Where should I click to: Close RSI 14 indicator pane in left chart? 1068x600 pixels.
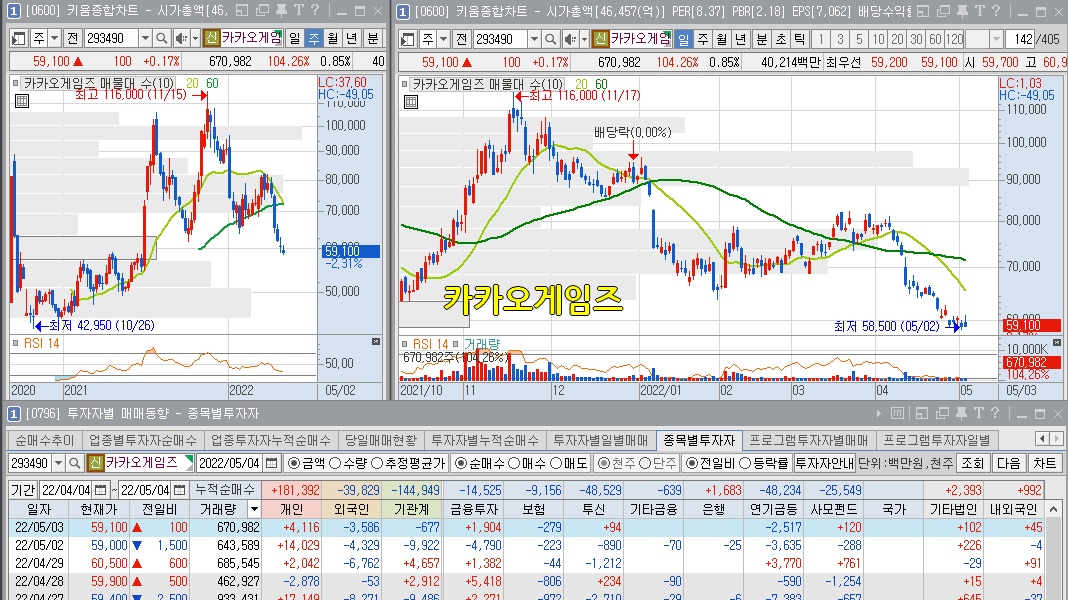click(376, 342)
